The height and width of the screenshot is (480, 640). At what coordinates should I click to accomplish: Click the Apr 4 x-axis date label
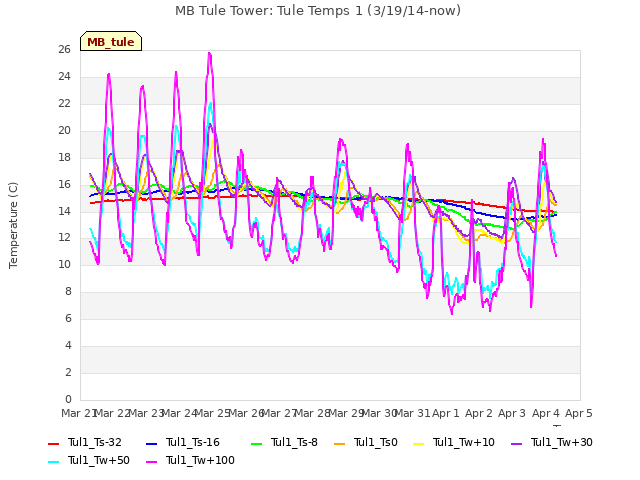click(x=546, y=413)
